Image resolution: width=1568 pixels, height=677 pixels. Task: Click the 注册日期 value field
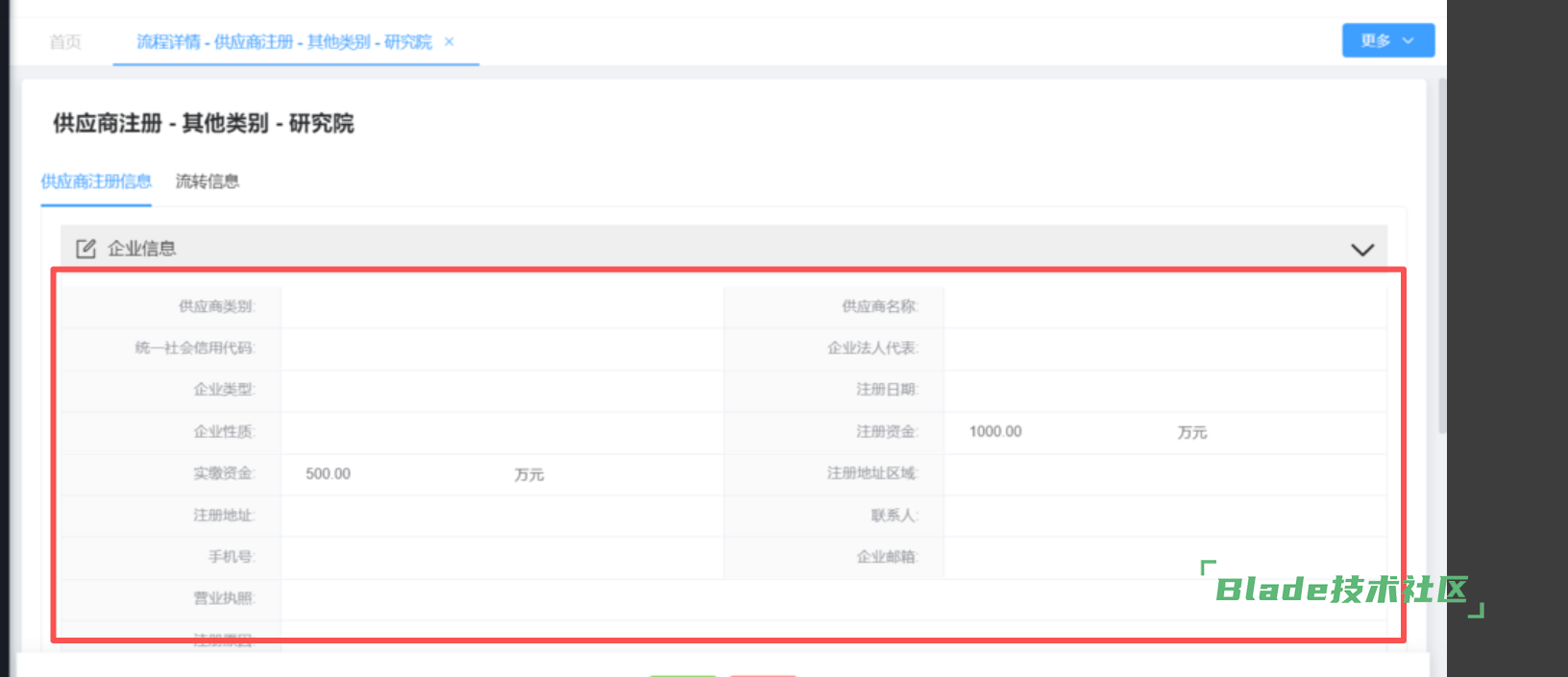tap(1163, 390)
